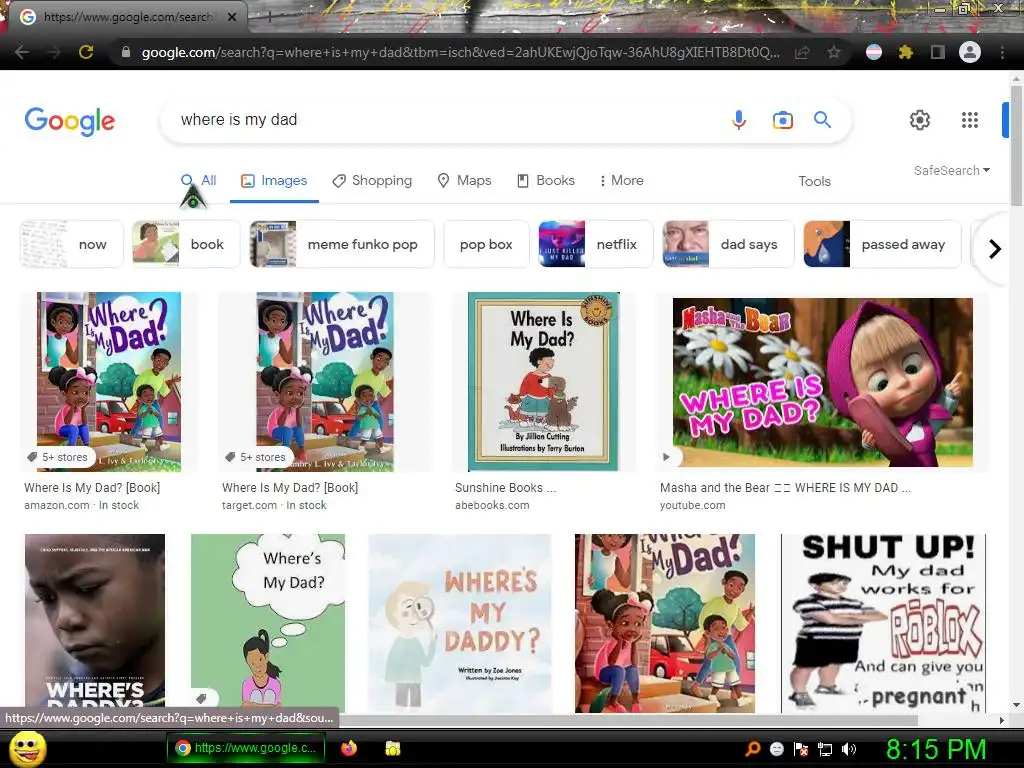Open the Google apps grid
Image resolution: width=1024 pixels, height=768 pixels.
click(970, 120)
